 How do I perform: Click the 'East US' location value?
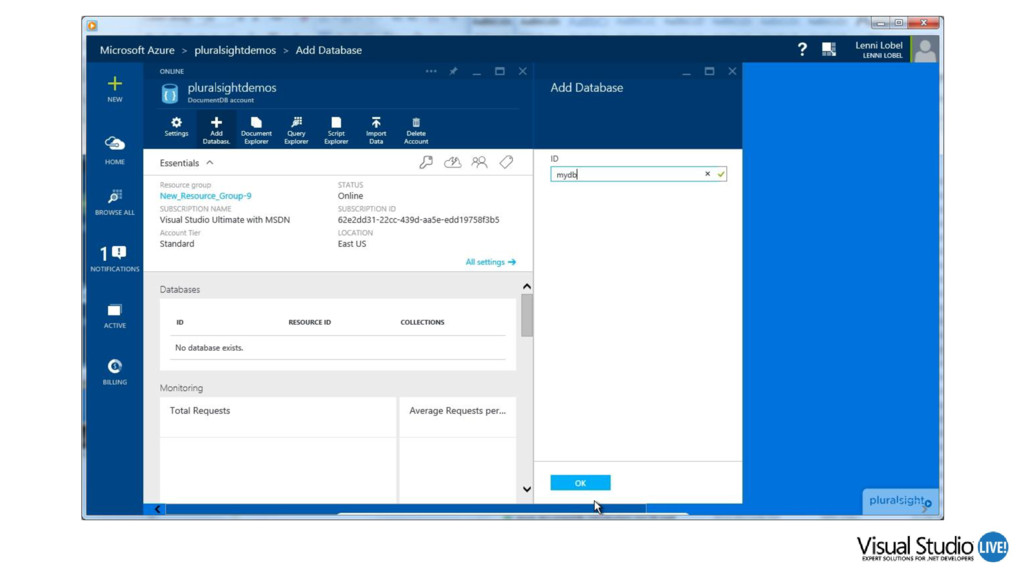point(352,244)
